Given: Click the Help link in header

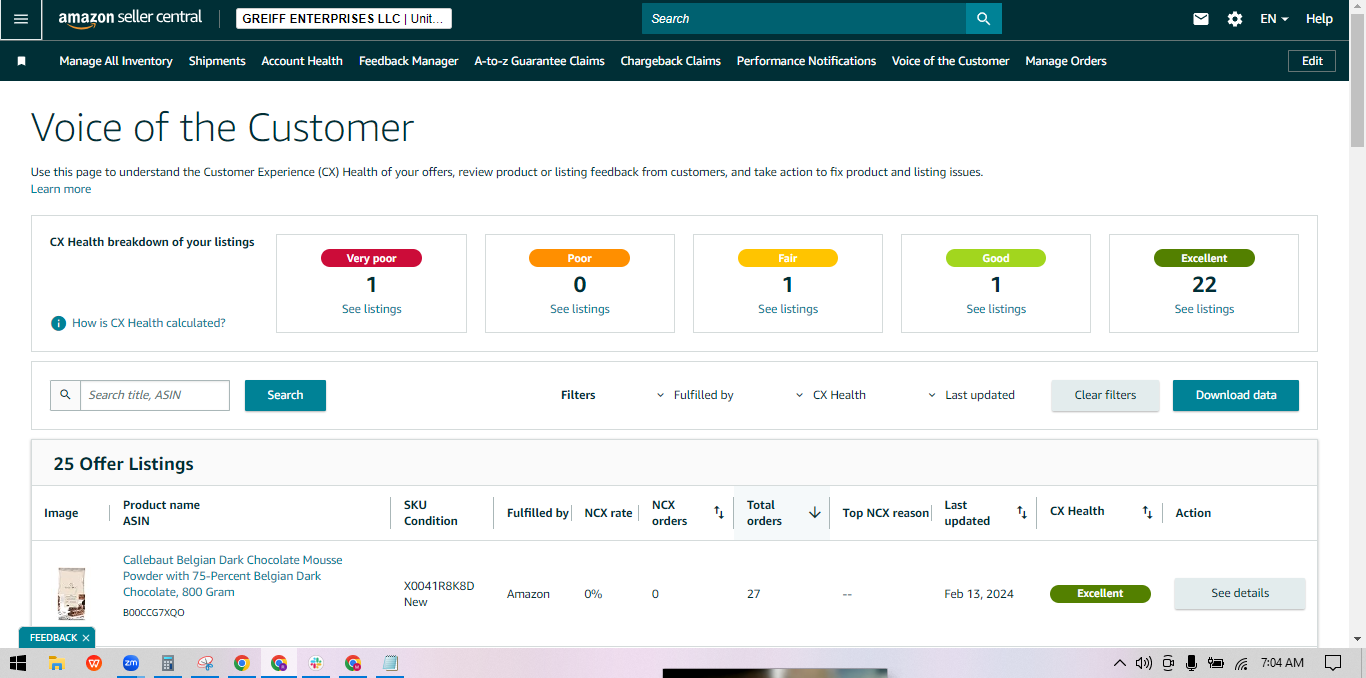Looking at the screenshot, I should coord(1319,19).
